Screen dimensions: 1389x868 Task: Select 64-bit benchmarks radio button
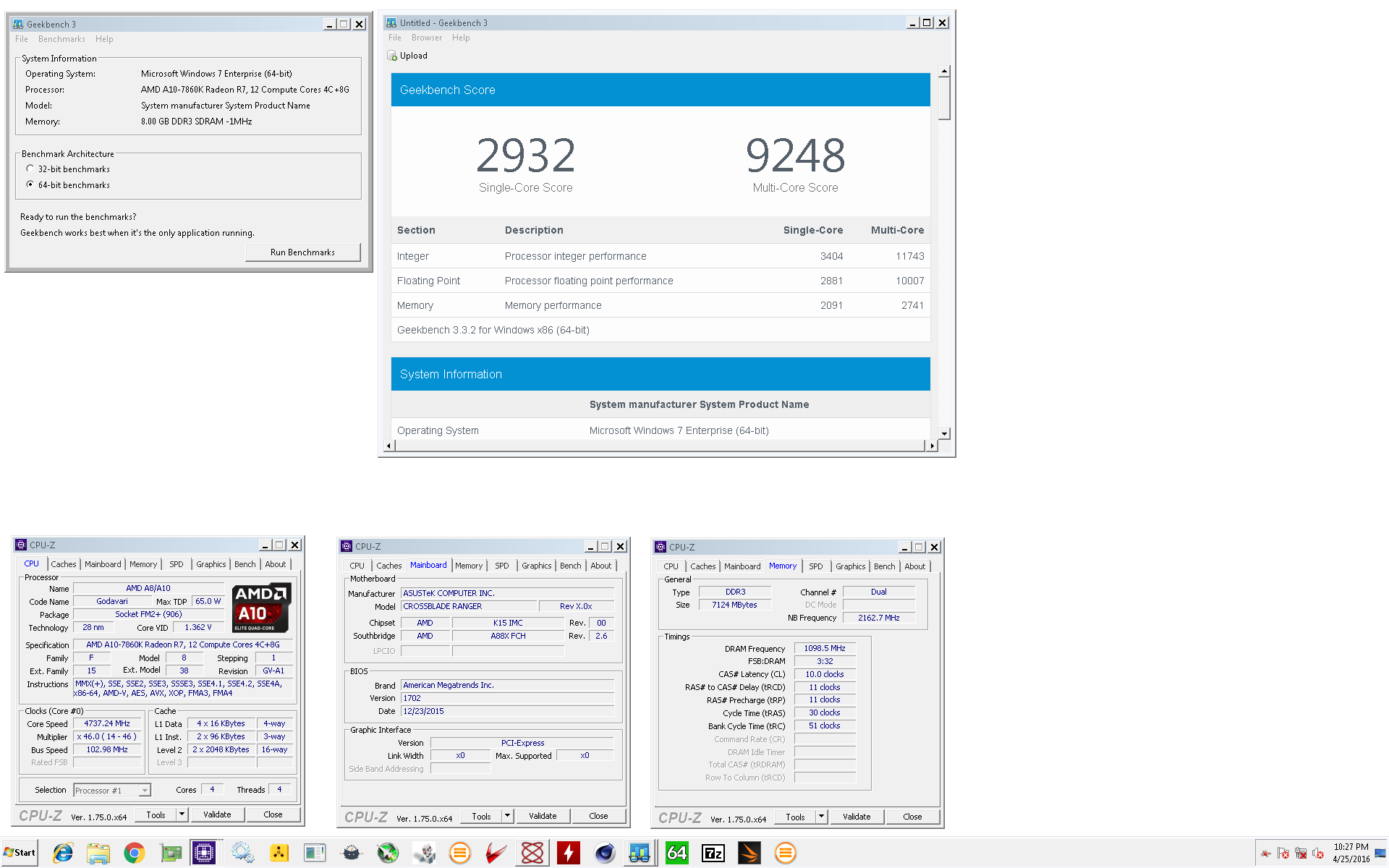pyautogui.click(x=30, y=184)
